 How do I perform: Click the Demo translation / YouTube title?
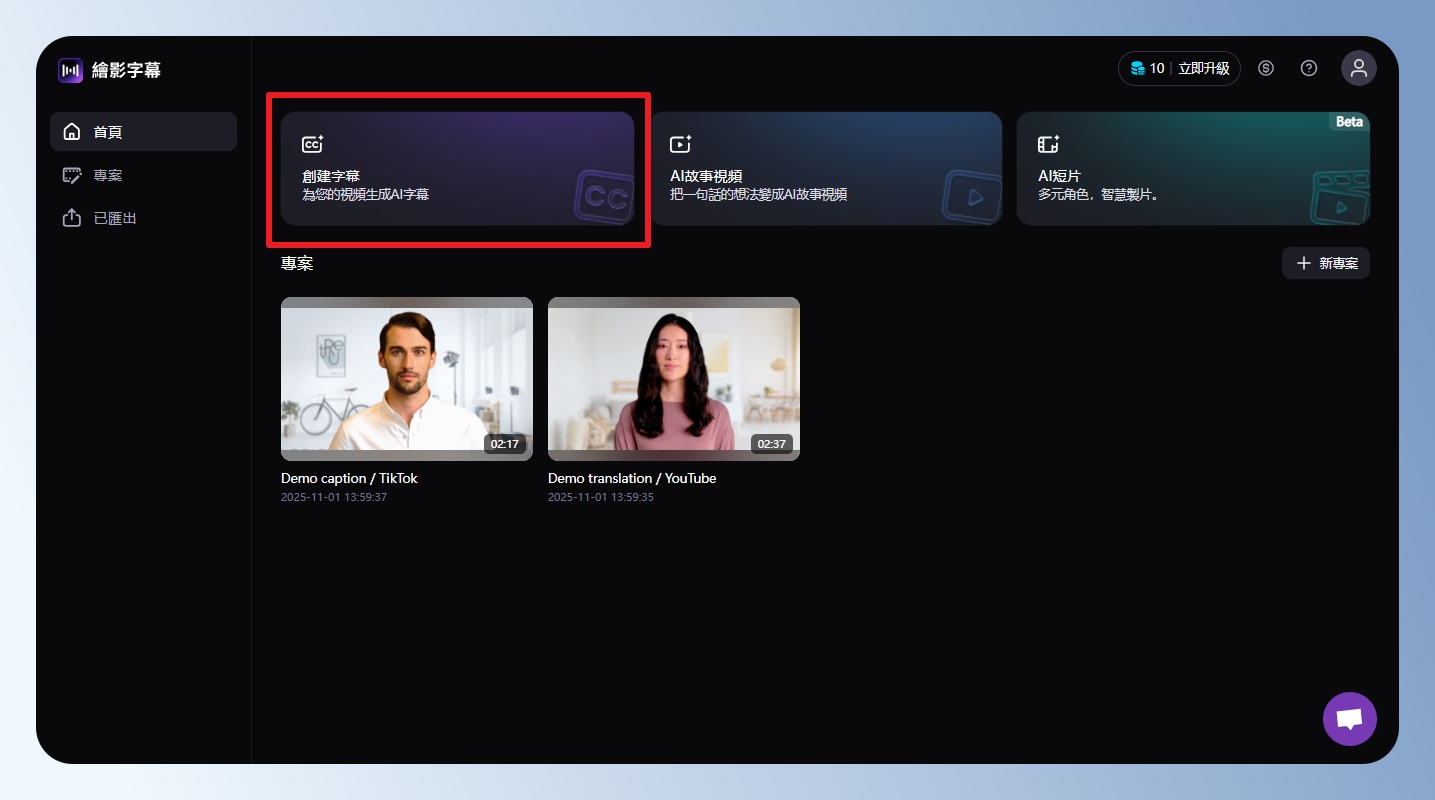click(632, 479)
